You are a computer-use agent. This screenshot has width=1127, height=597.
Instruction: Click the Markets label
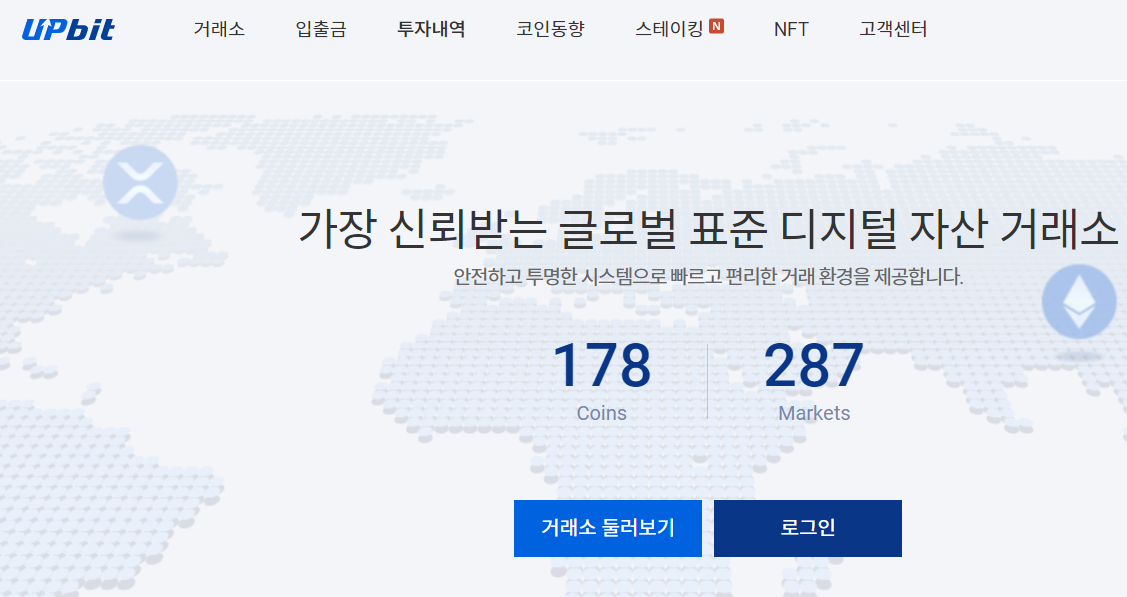(814, 413)
